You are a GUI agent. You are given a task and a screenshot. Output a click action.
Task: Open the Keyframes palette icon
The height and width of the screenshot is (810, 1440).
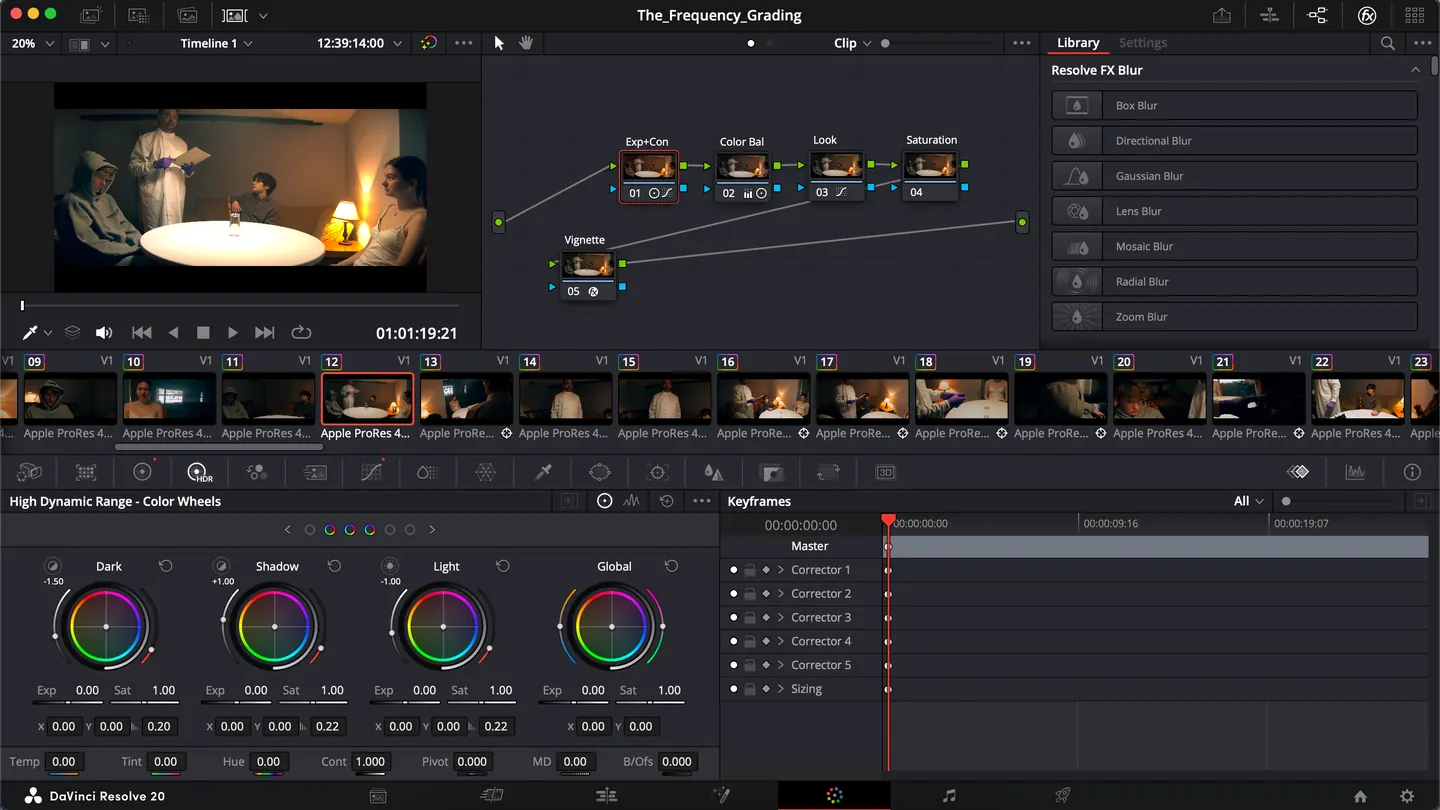pos(1298,472)
